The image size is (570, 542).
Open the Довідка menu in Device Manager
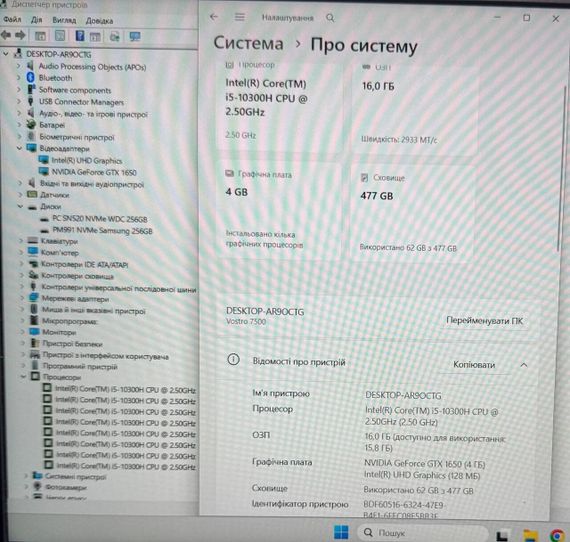click(x=99, y=21)
